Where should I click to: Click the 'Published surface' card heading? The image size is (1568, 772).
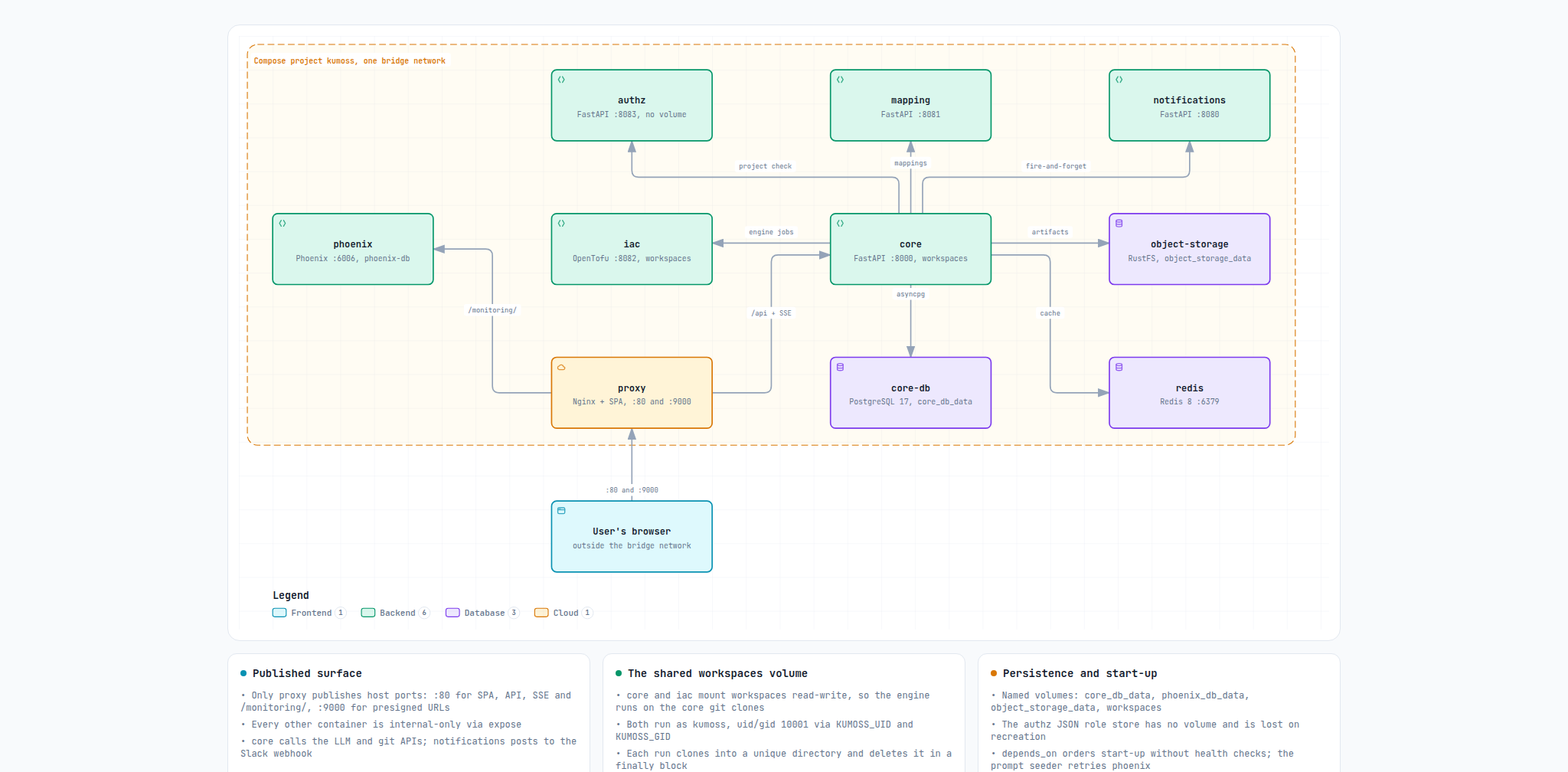click(307, 674)
